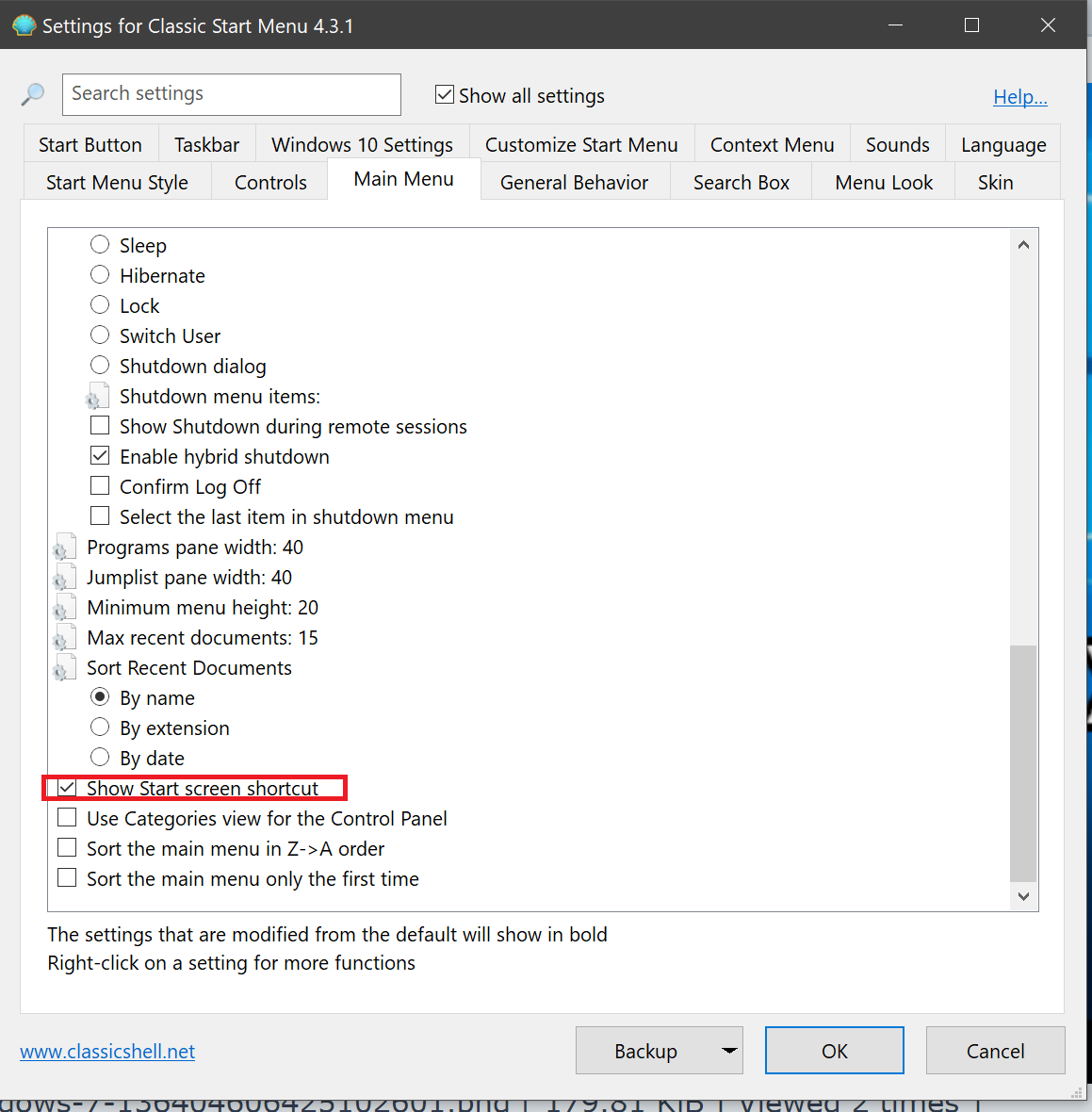Click the Max recent documents setting icon
The width and height of the screenshot is (1092, 1112).
pyautogui.click(x=64, y=638)
